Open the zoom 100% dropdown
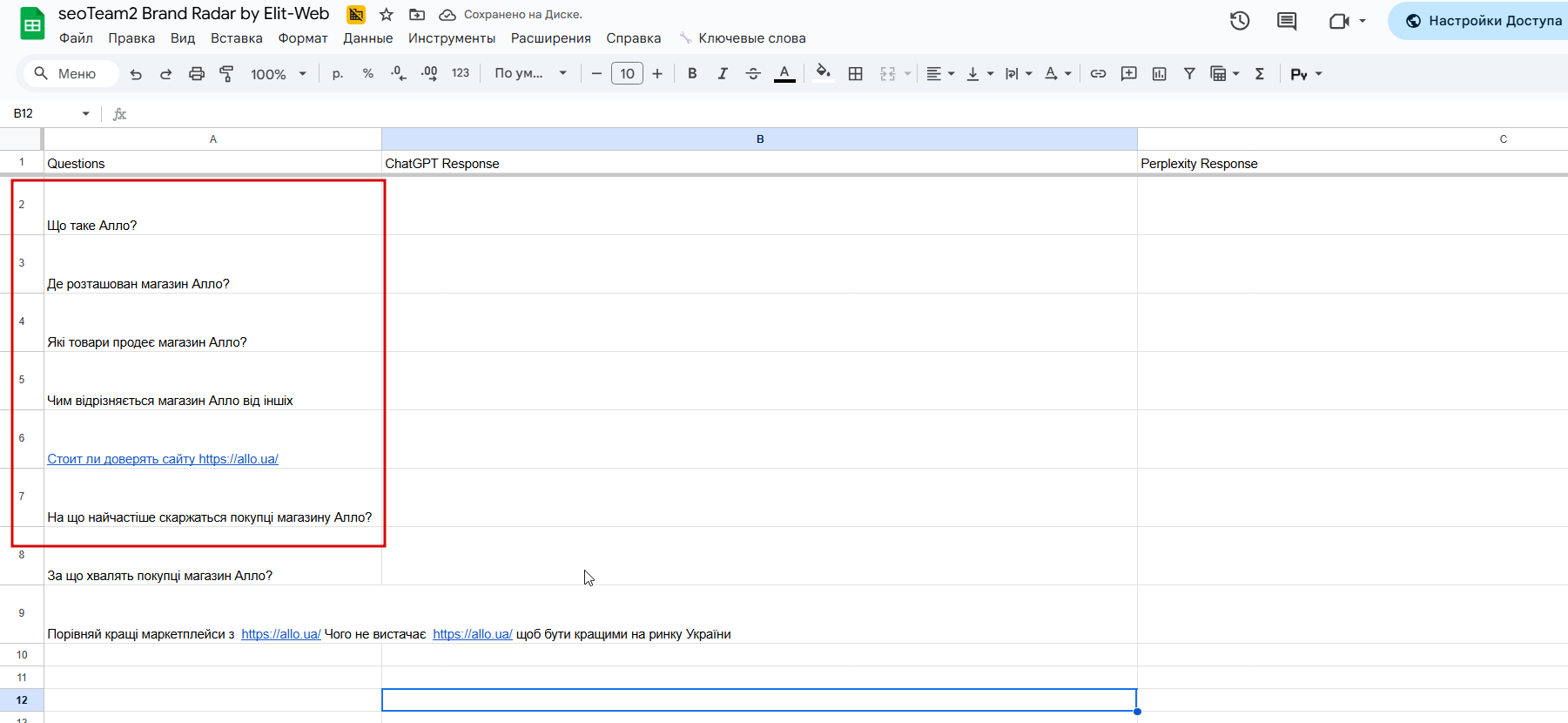The width and height of the screenshot is (1568, 723). (279, 74)
